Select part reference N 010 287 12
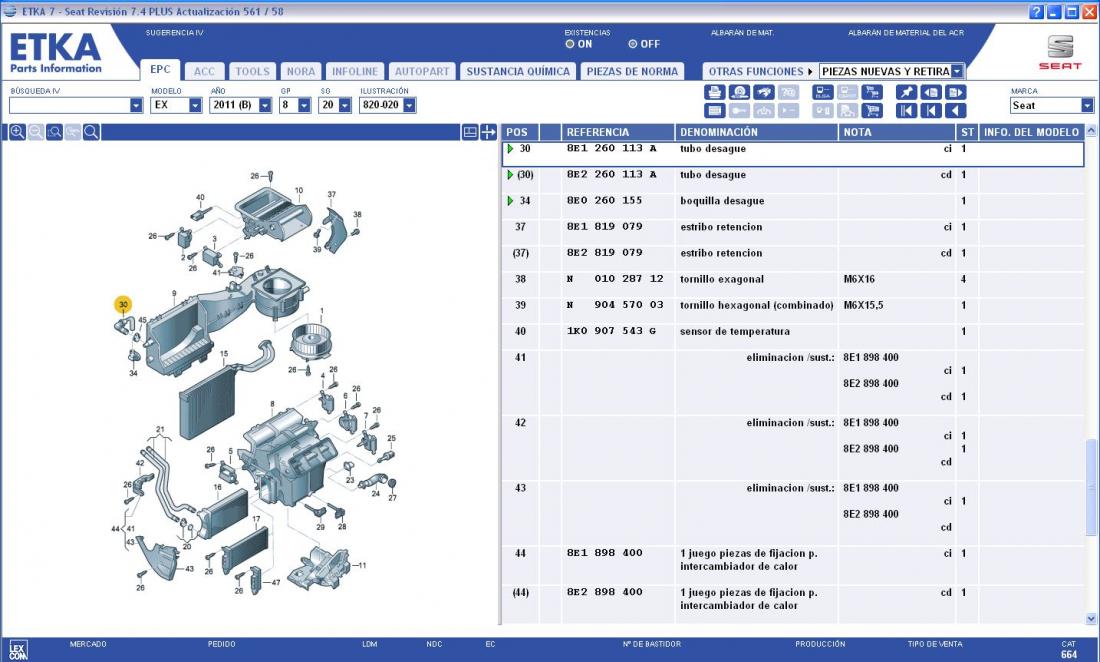 coord(615,279)
